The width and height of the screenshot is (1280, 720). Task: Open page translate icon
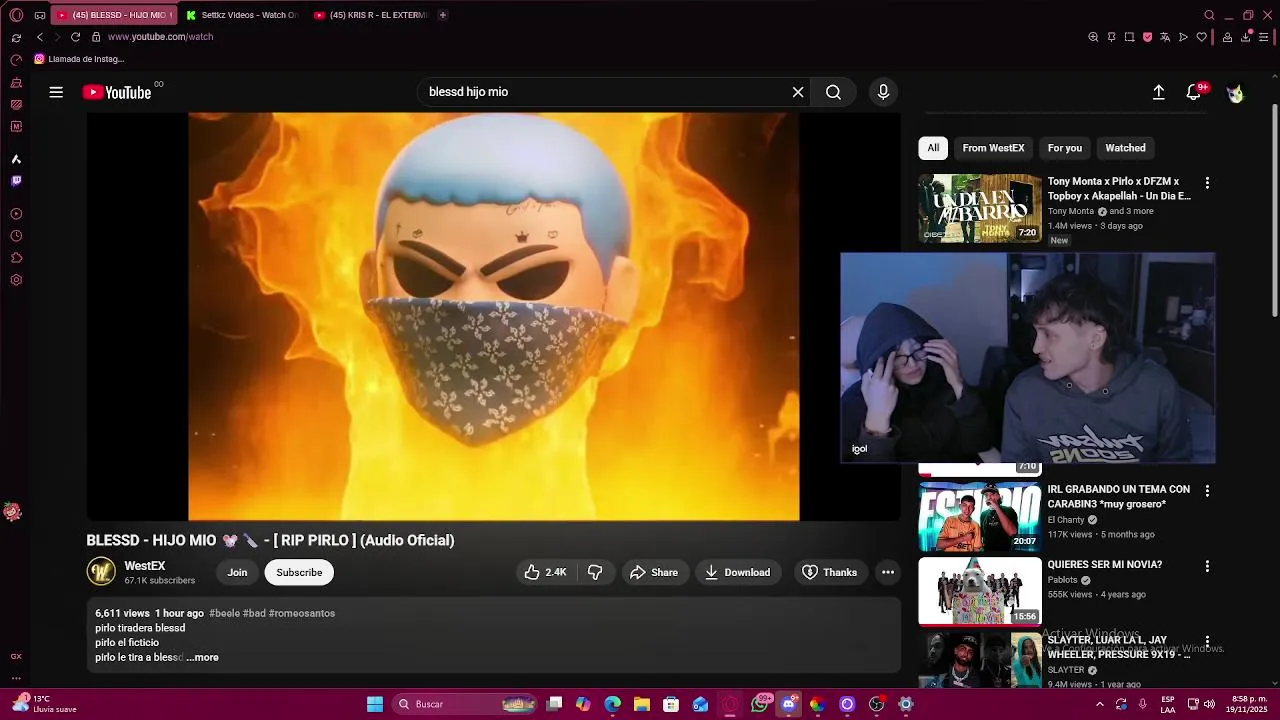coord(1165,37)
